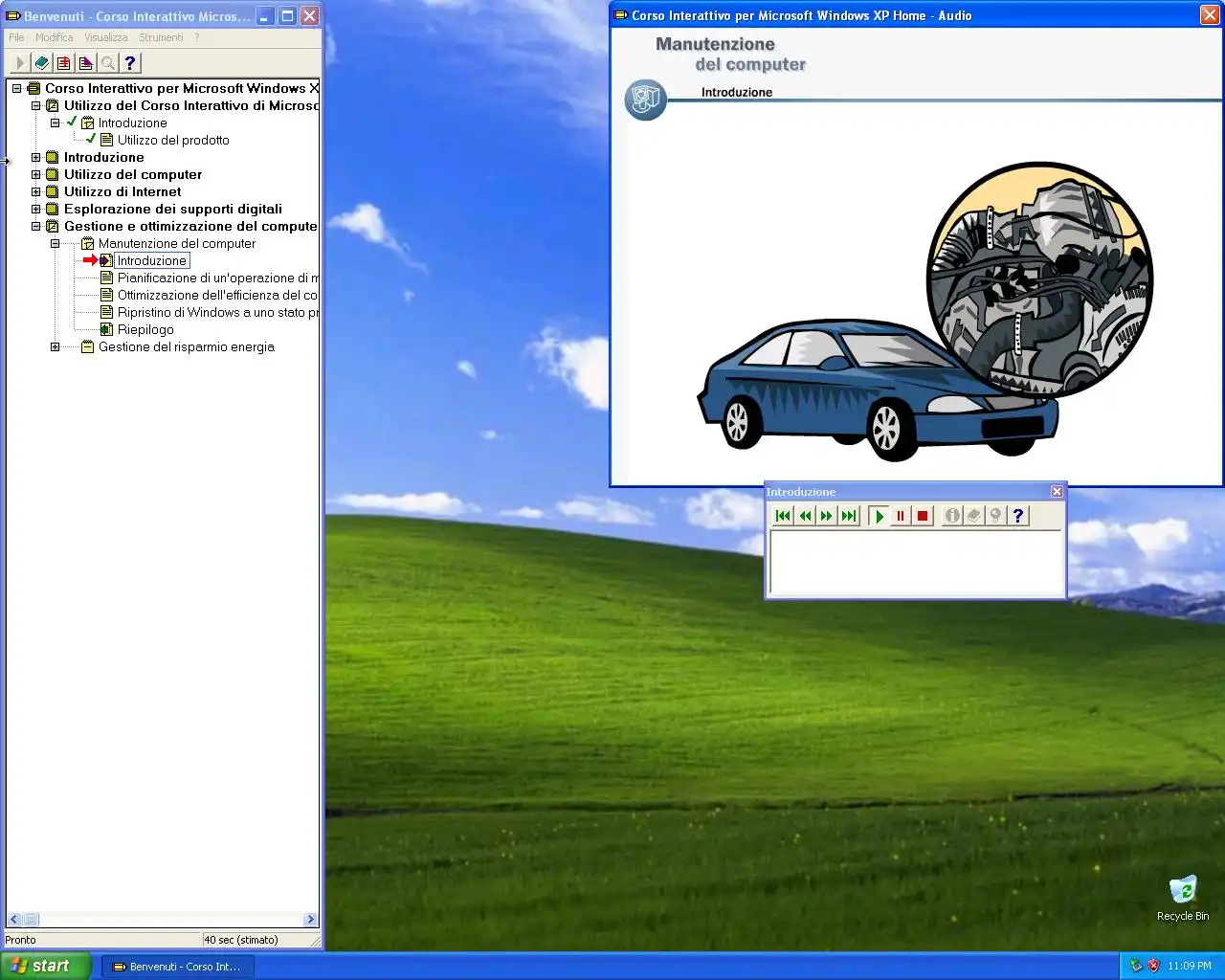This screenshot has width=1225, height=980.
Task: Close the Introduzione player panel
Action: [1057, 491]
